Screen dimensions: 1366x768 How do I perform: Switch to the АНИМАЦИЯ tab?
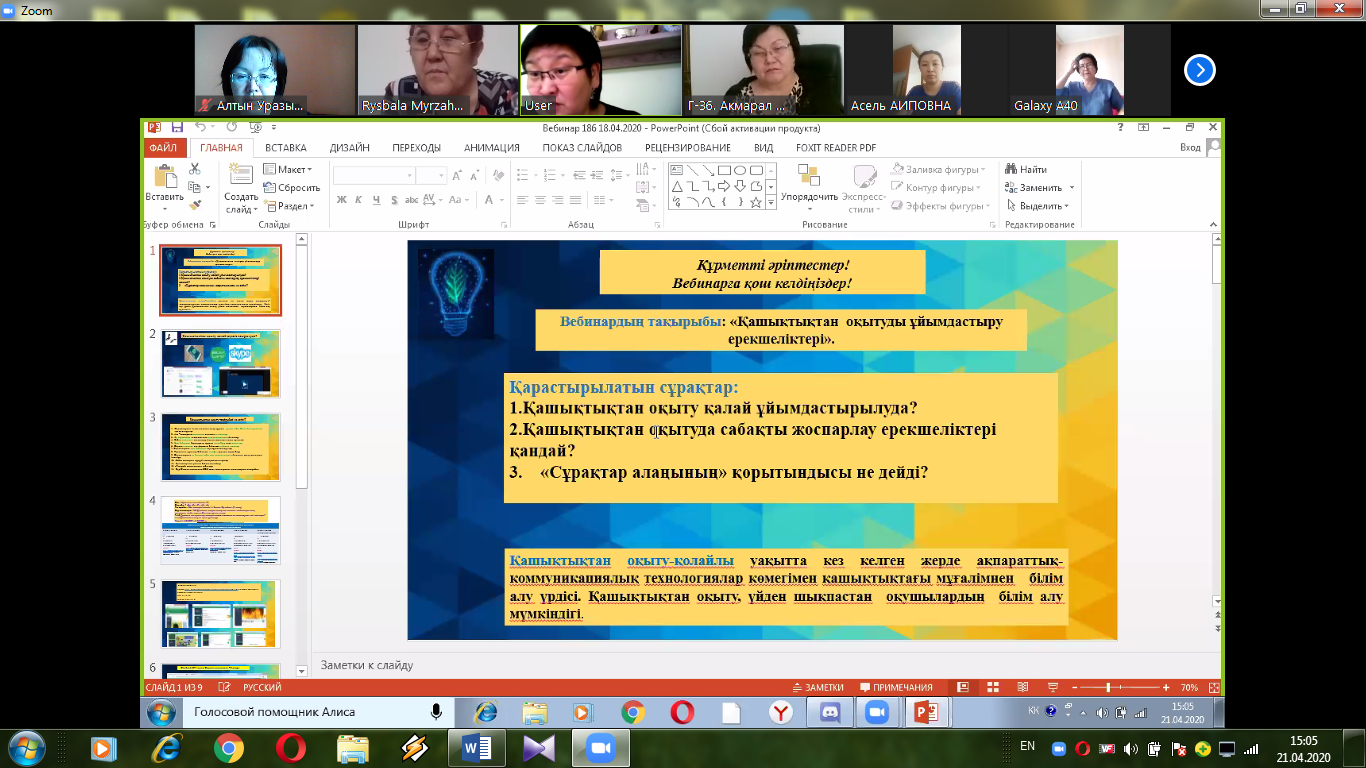pyautogui.click(x=491, y=148)
